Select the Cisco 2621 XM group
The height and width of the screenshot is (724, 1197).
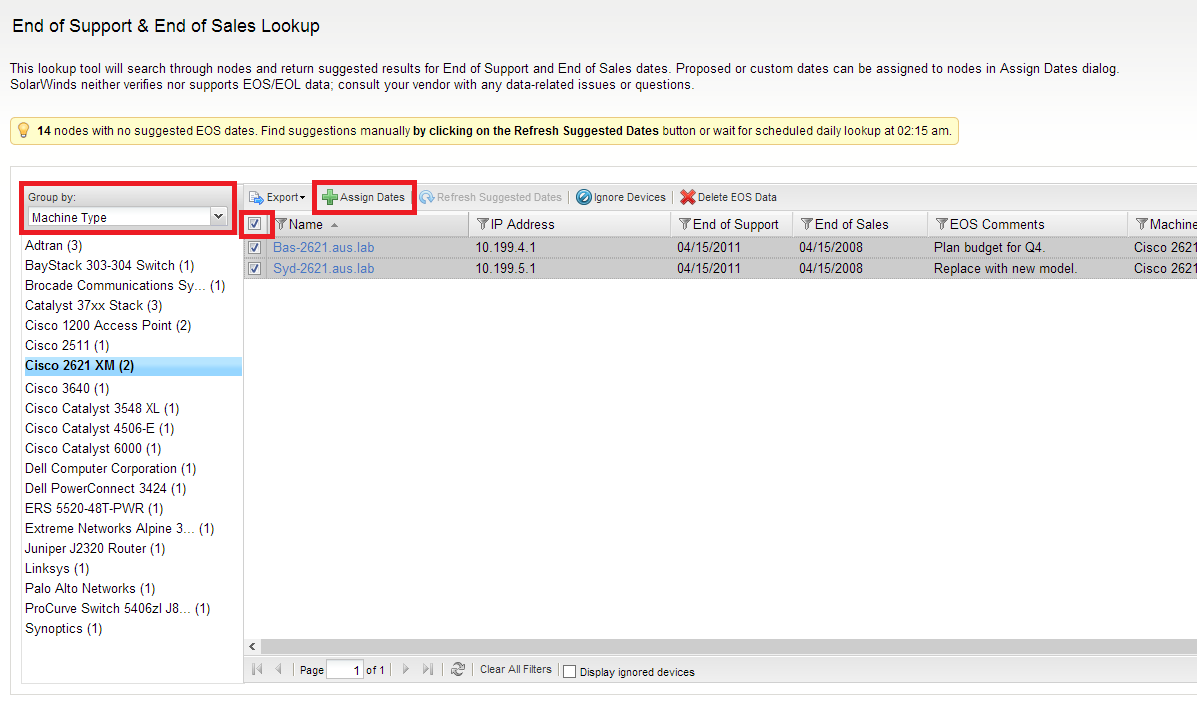point(131,366)
